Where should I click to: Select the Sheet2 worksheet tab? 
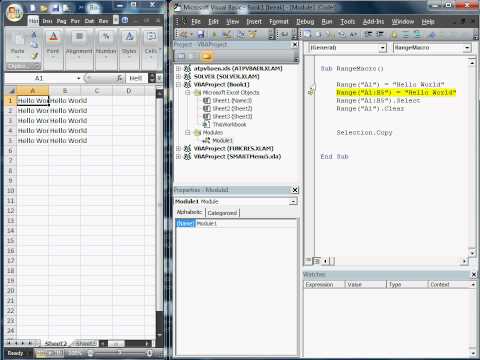click(x=56, y=343)
